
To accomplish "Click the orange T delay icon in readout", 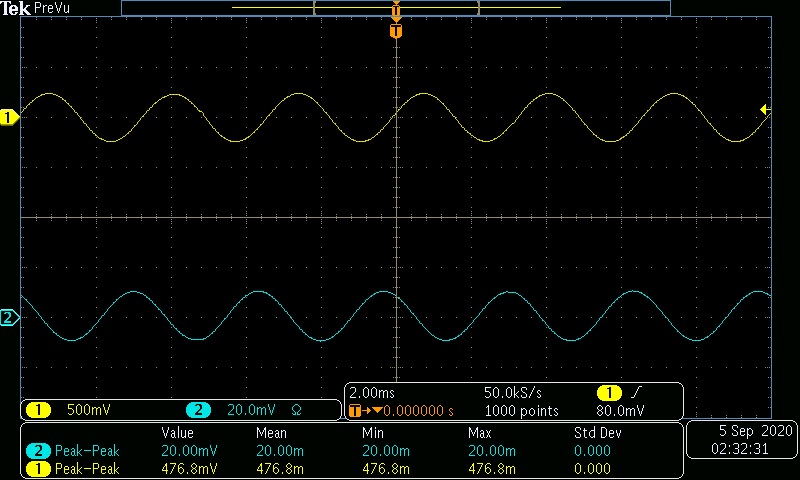I will point(355,411).
